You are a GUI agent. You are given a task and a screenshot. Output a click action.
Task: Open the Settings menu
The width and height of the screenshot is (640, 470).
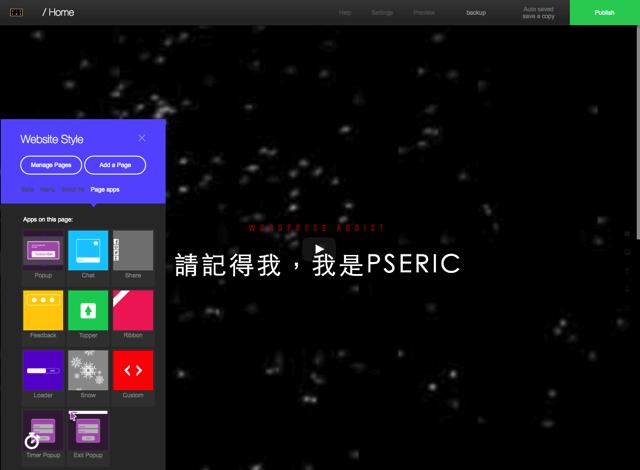point(382,13)
